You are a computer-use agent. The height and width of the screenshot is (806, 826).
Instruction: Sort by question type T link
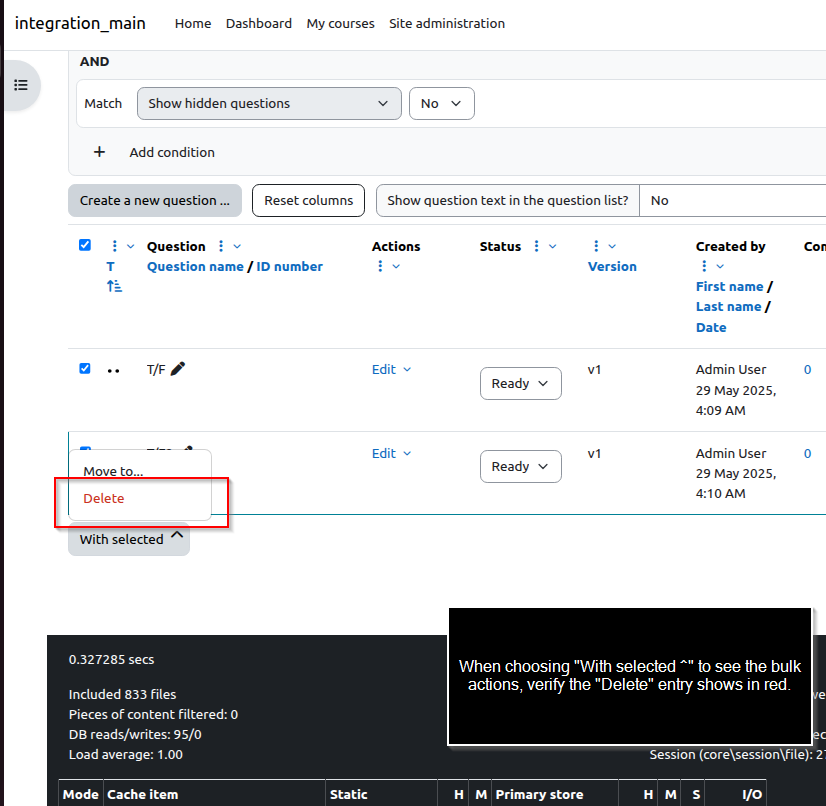[111, 267]
